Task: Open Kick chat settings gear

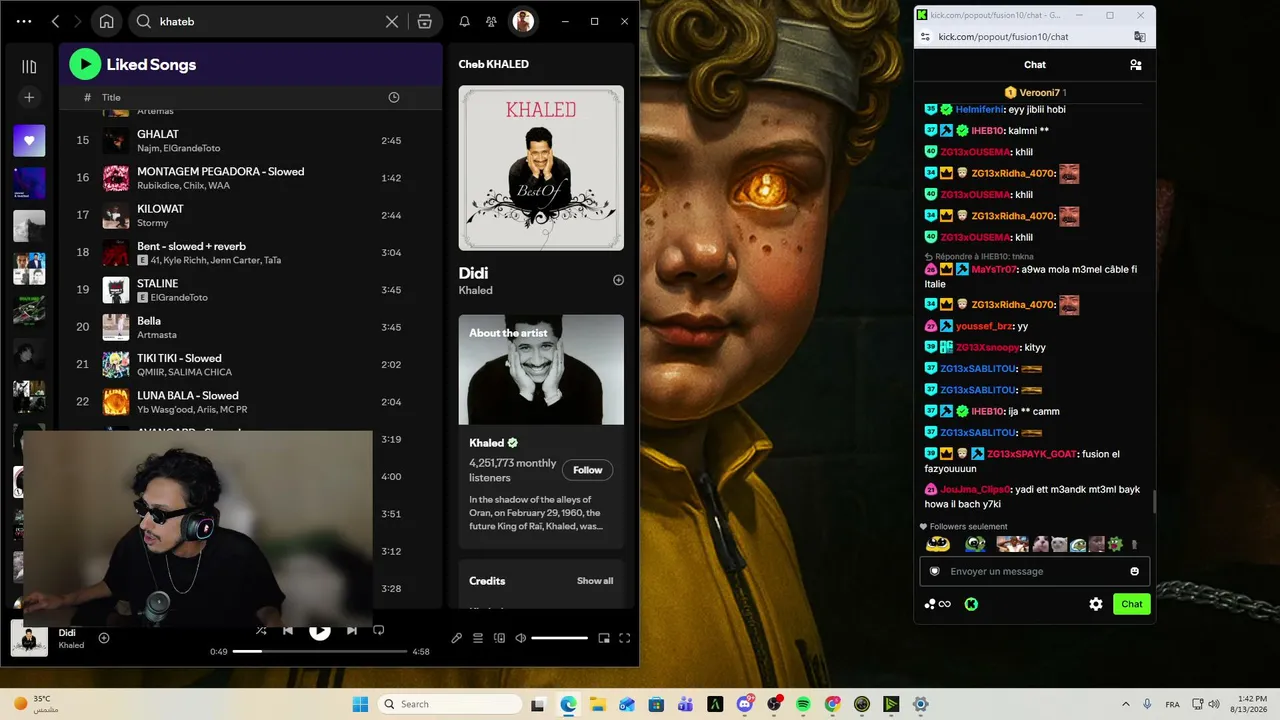Action: coord(1096,604)
